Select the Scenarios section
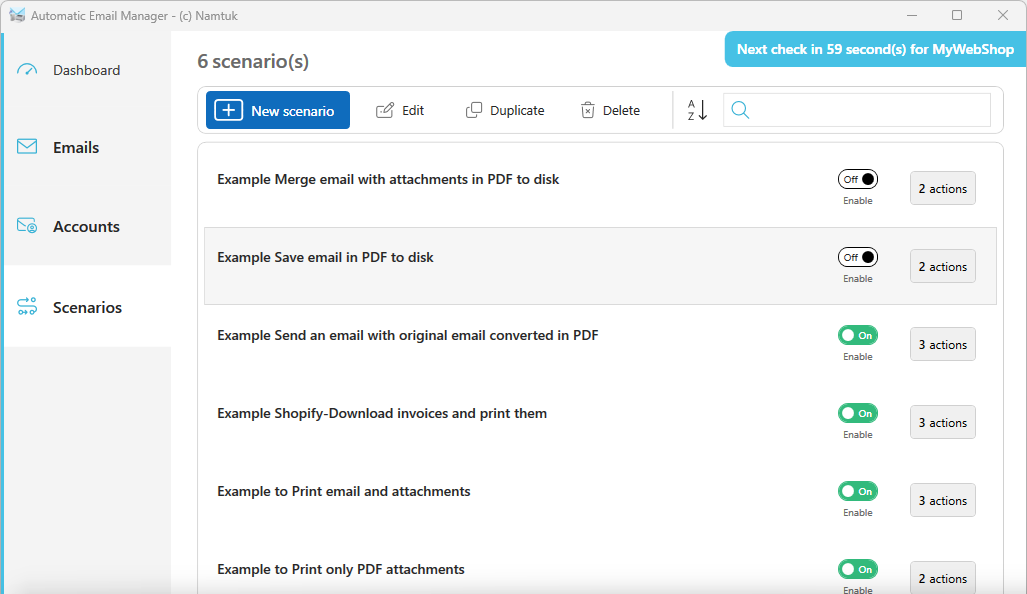This screenshot has width=1027, height=594. pyautogui.click(x=86, y=306)
